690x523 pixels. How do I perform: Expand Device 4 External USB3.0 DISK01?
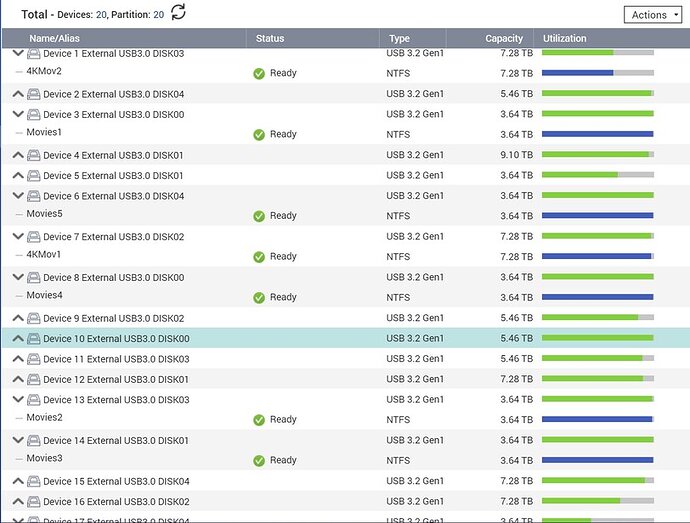coord(18,155)
